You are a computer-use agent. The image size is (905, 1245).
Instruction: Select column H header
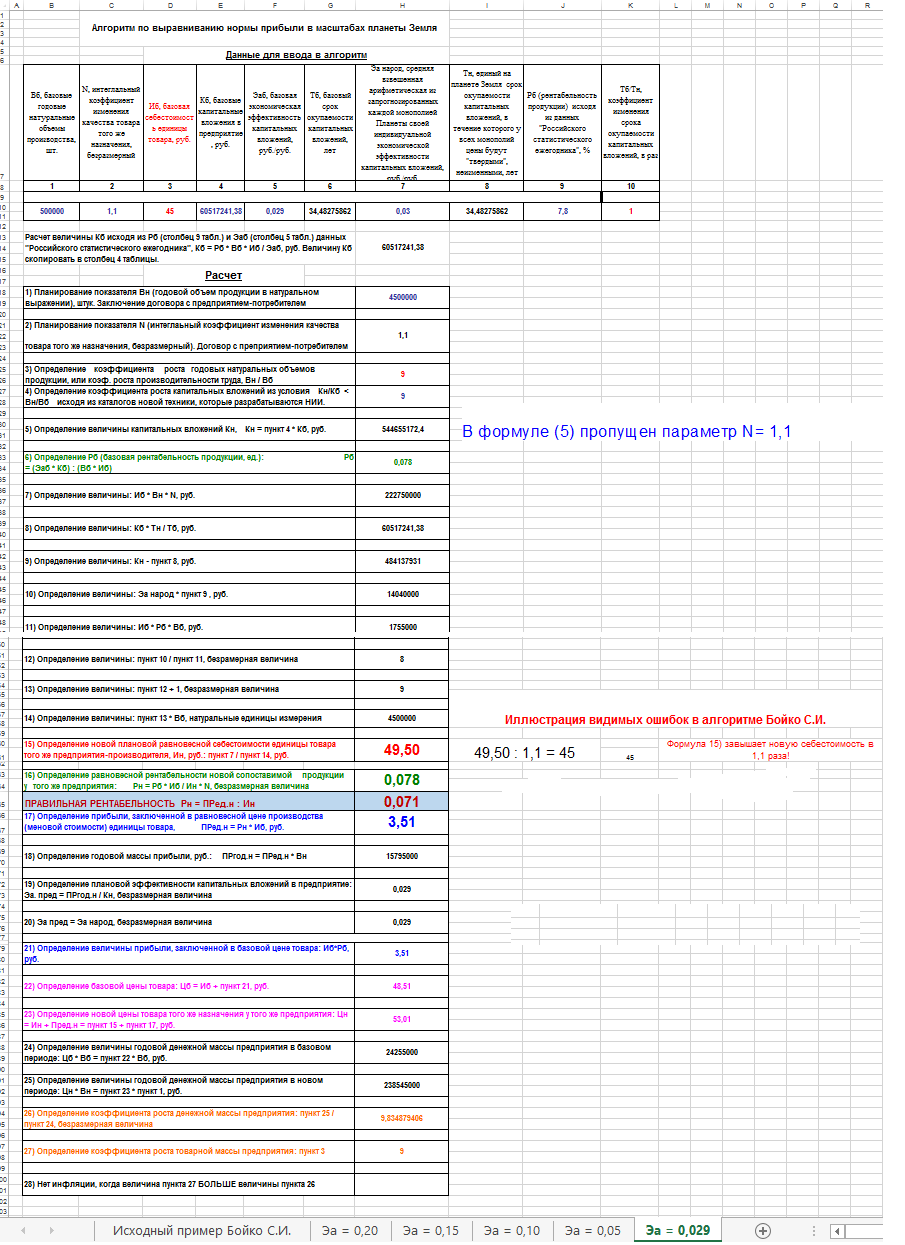coord(402,5)
